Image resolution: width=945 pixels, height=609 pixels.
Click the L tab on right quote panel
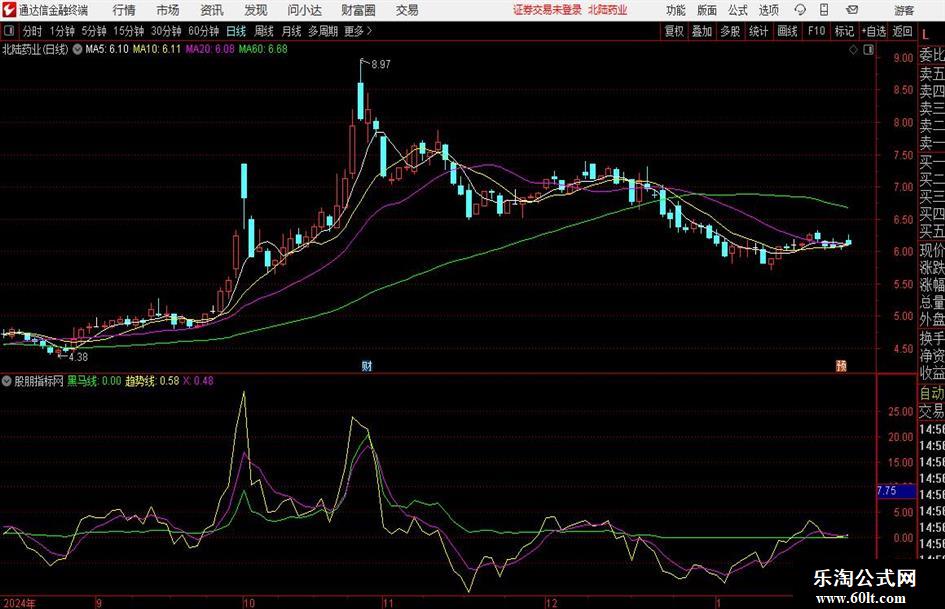925,36
